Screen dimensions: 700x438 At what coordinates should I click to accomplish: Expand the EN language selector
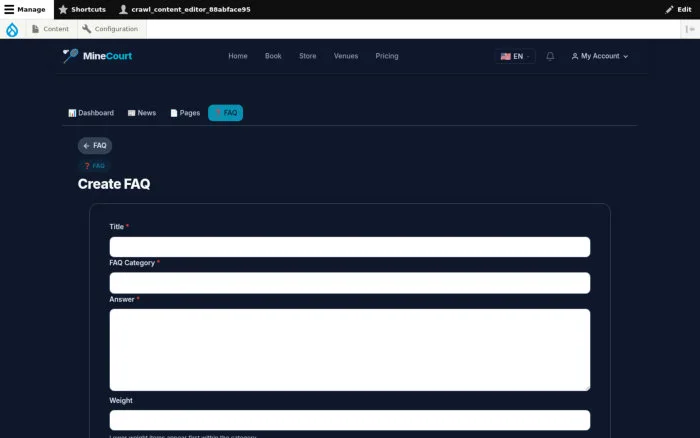[x=515, y=56]
